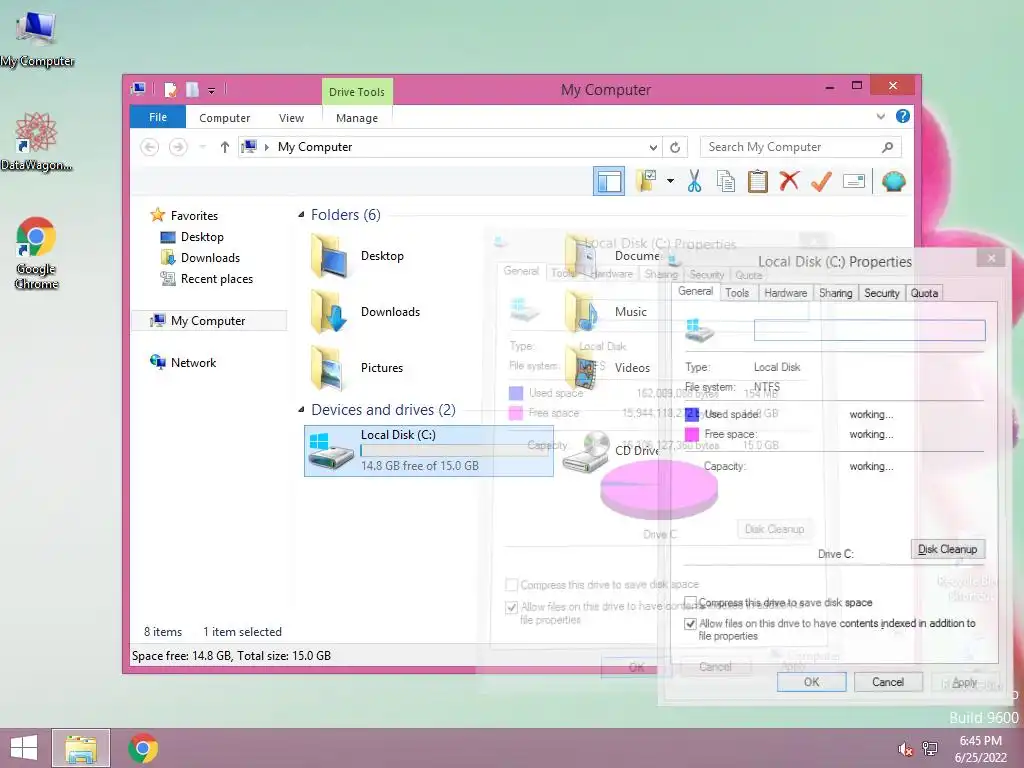Click the orange checkmark Properties icon
The image size is (1024, 768).
click(x=822, y=181)
